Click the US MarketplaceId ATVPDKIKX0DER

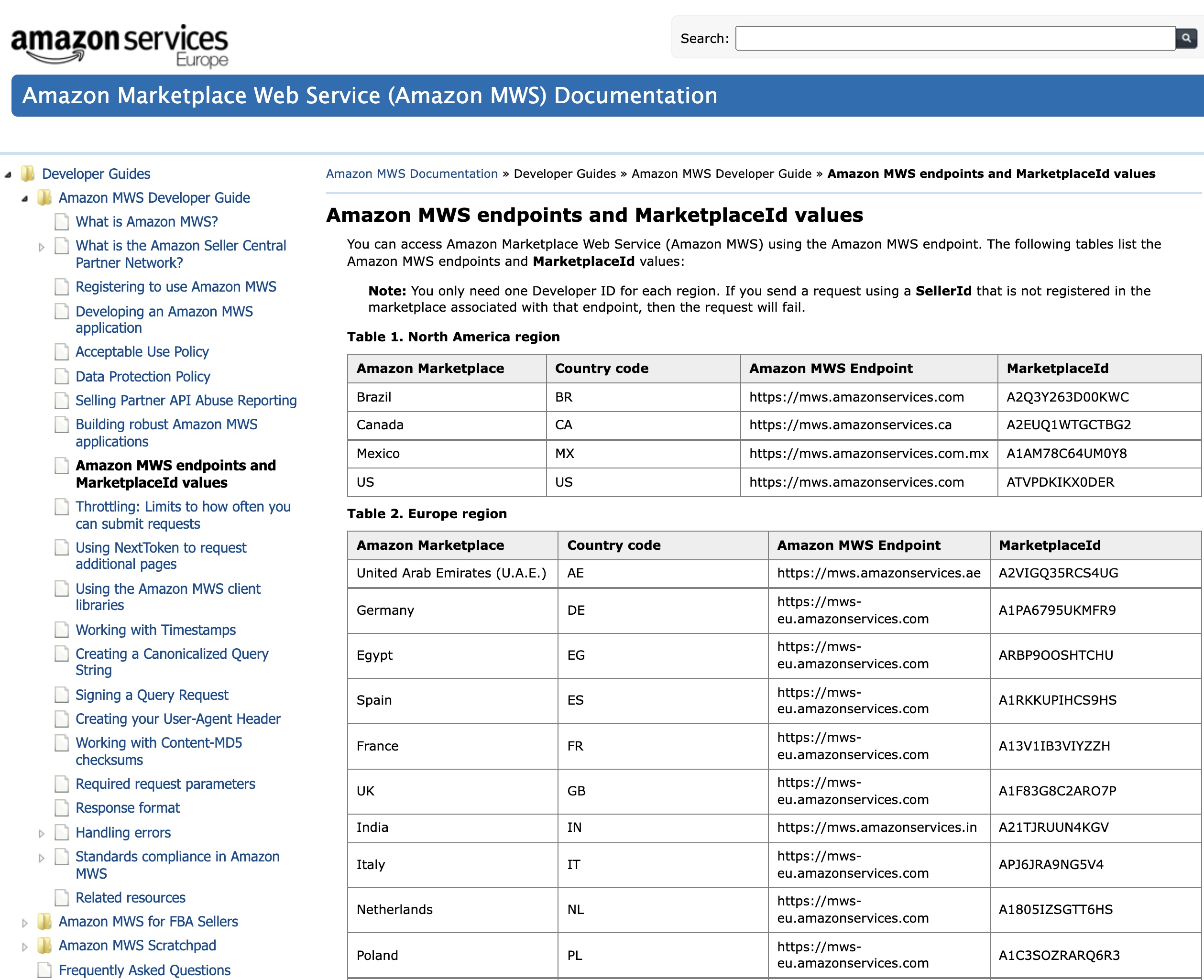click(x=1060, y=482)
